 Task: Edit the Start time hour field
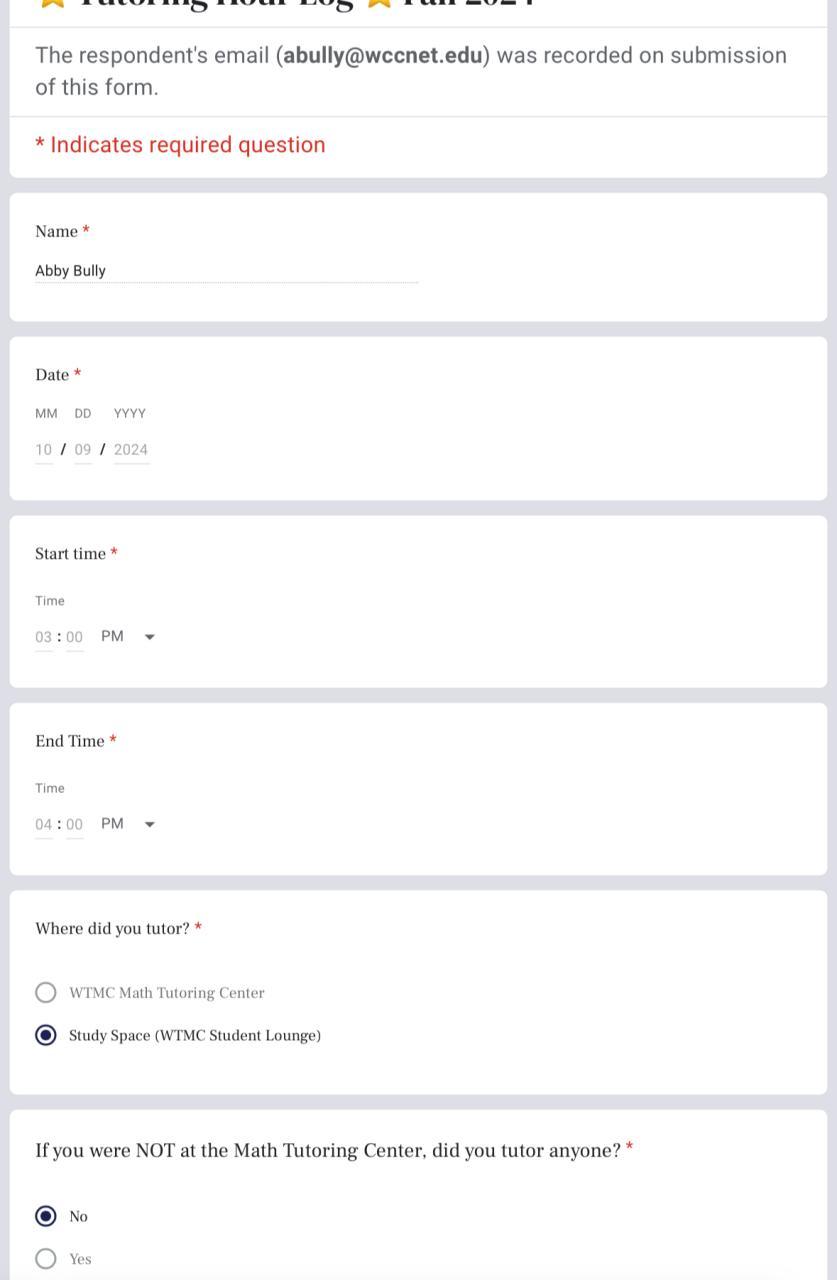tap(43, 637)
